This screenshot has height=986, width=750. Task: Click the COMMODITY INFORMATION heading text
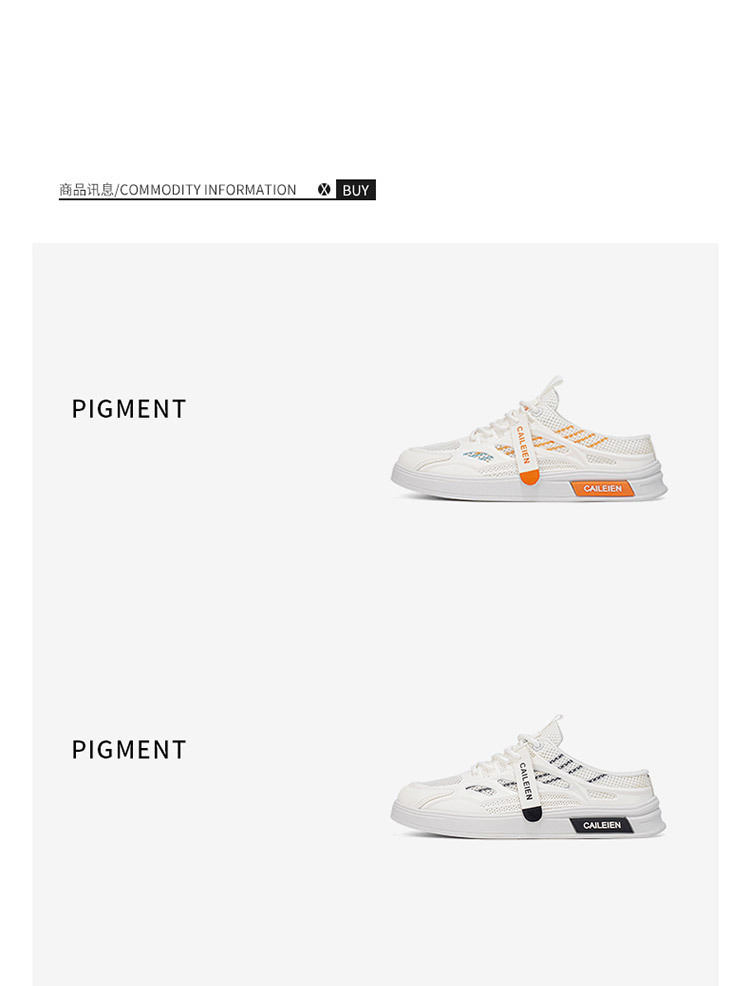point(207,189)
